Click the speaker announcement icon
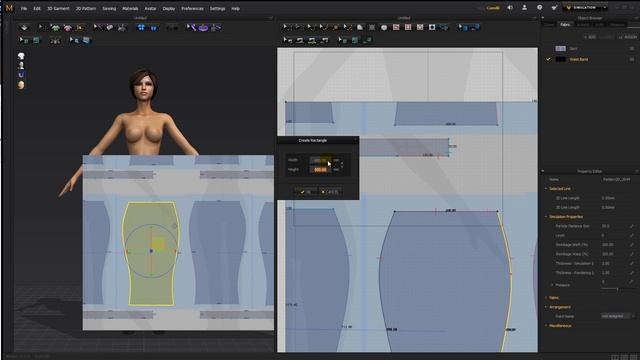 tap(510, 7)
